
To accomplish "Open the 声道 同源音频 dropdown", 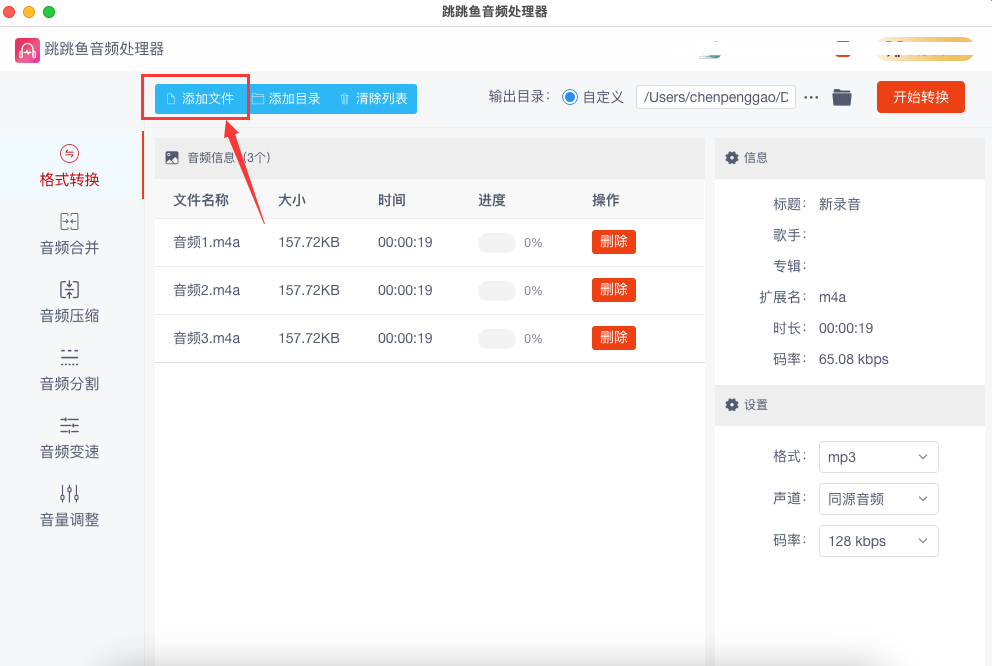I will pos(878,499).
